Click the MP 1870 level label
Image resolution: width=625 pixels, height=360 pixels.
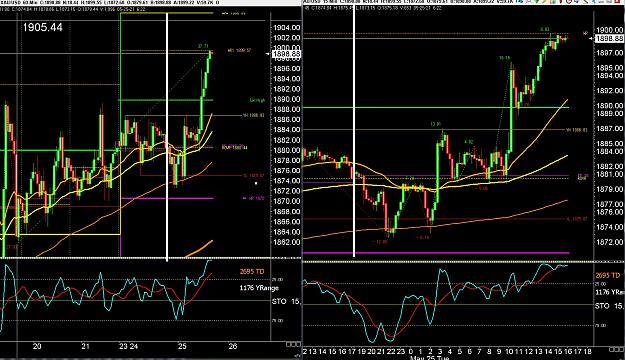tap(254, 198)
